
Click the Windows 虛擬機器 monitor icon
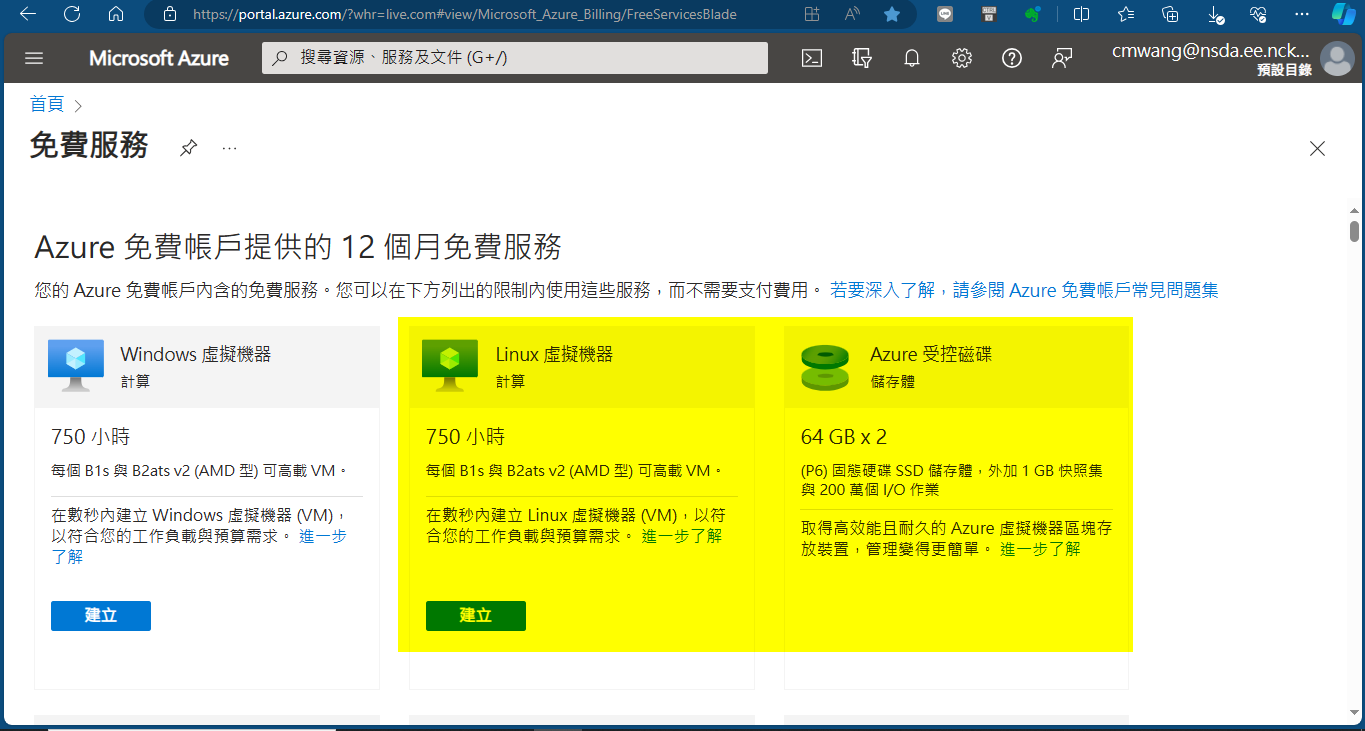(x=76, y=365)
